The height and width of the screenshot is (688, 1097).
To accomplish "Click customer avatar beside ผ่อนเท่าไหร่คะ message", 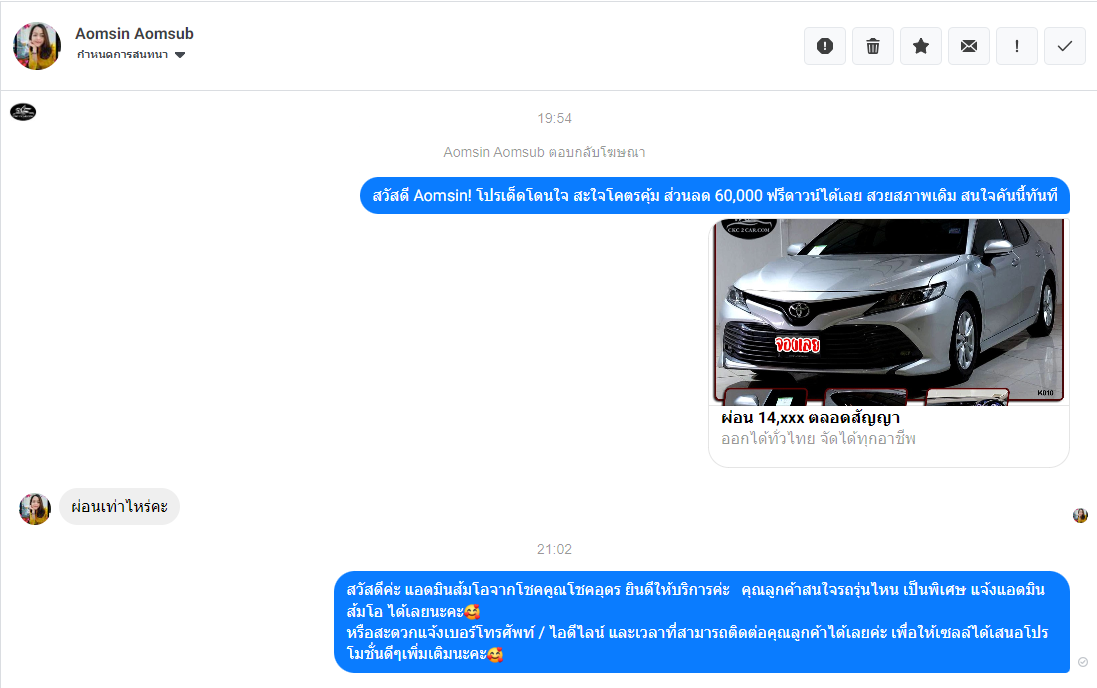I will (35, 509).
